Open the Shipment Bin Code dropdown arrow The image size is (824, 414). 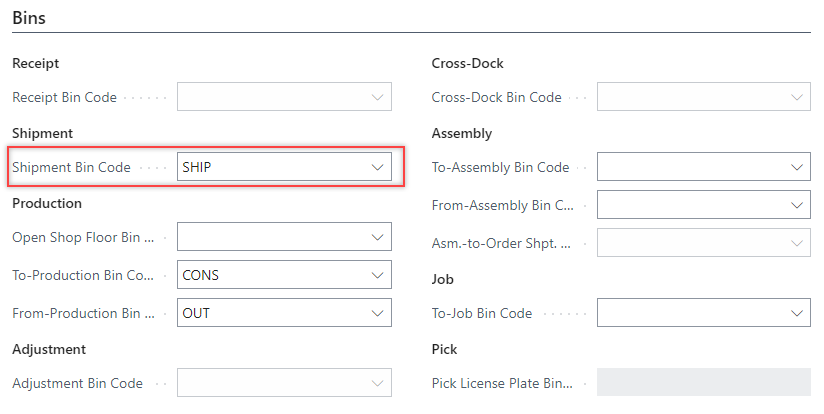(x=377, y=168)
